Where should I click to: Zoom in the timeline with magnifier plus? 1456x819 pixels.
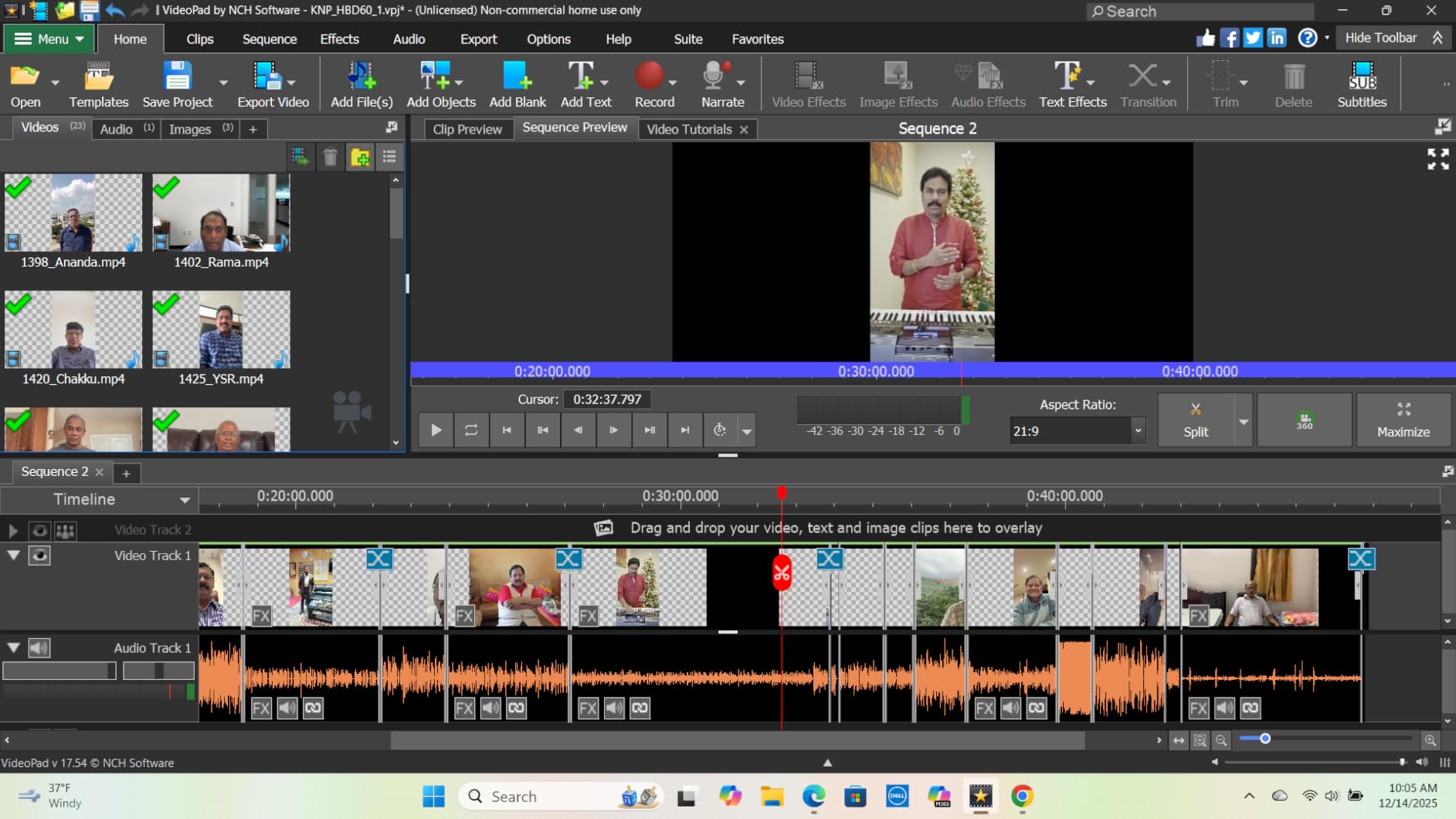(1431, 740)
